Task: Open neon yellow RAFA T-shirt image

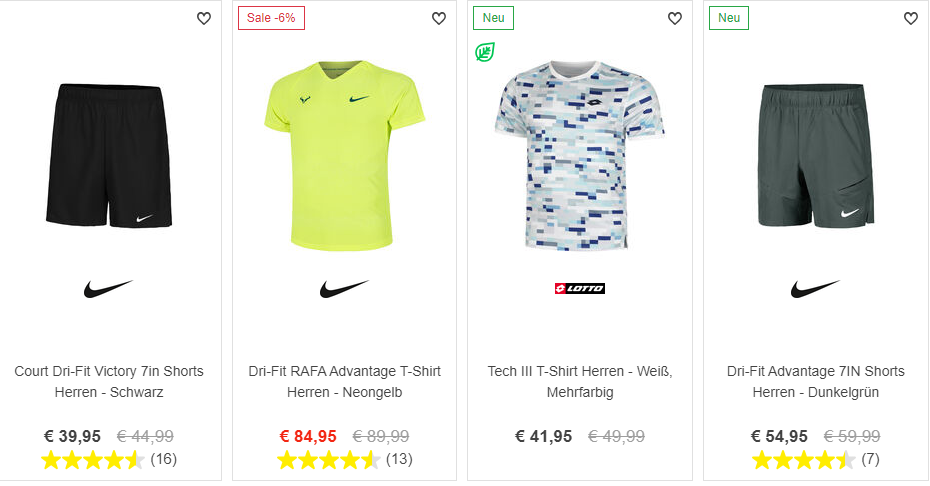Action: click(x=344, y=155)
